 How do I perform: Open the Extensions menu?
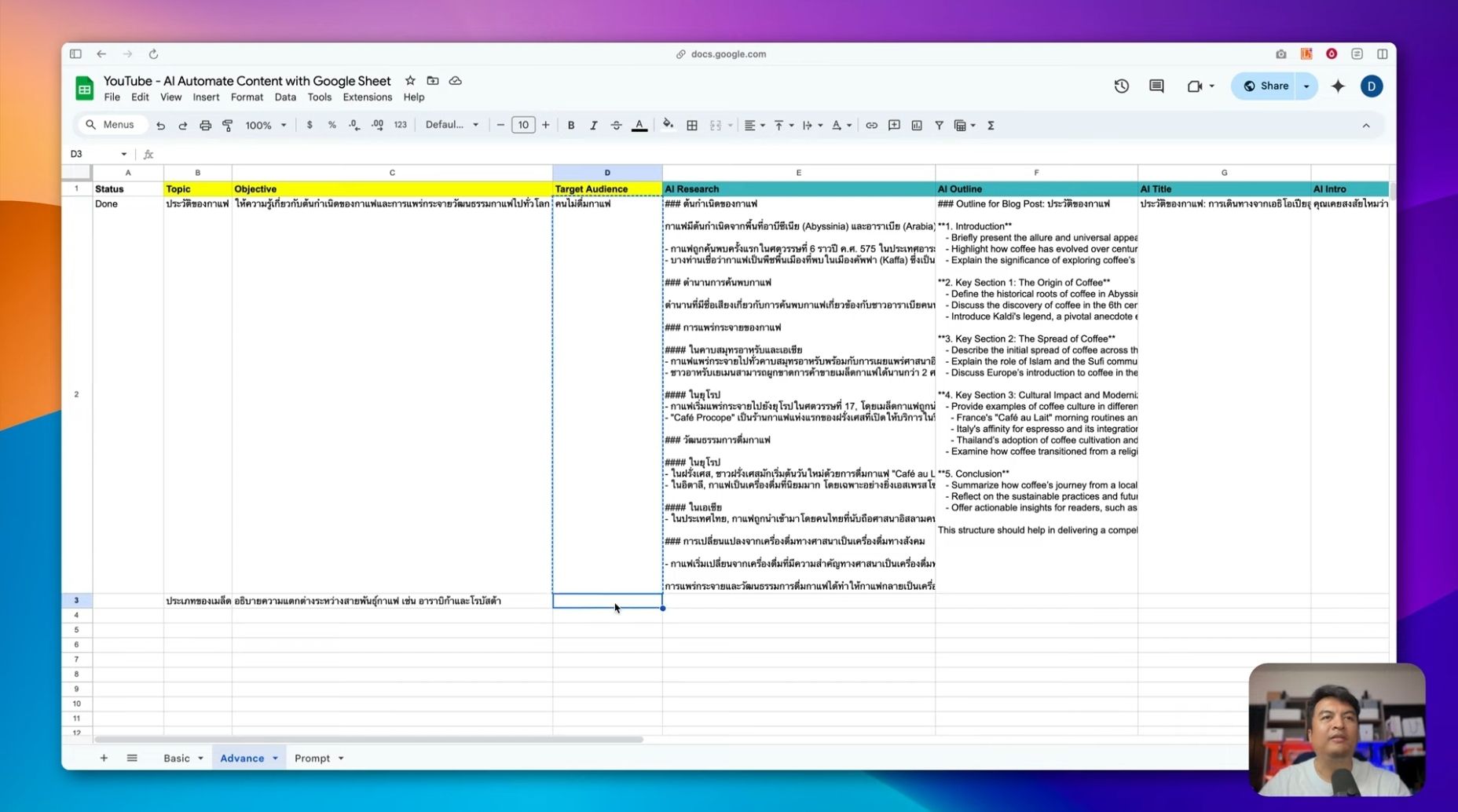[367, 97]
